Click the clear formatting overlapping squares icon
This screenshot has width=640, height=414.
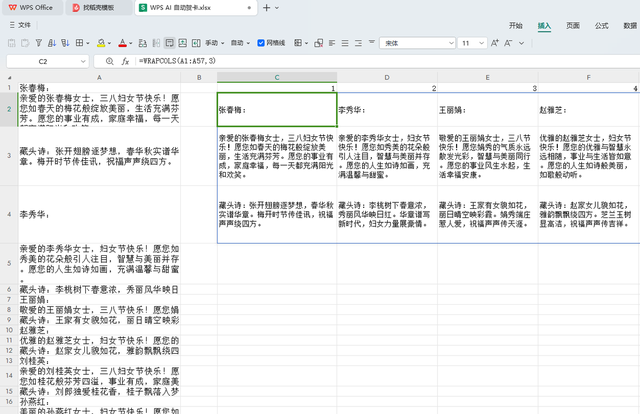pyautogui.click(x=319, y=43)
